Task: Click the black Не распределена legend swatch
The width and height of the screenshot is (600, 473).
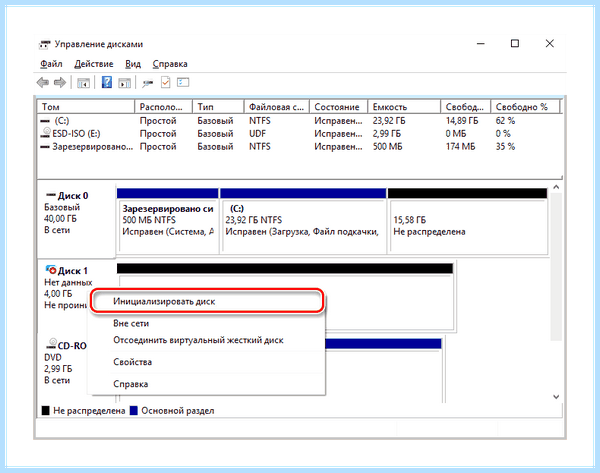Action: 46,411
